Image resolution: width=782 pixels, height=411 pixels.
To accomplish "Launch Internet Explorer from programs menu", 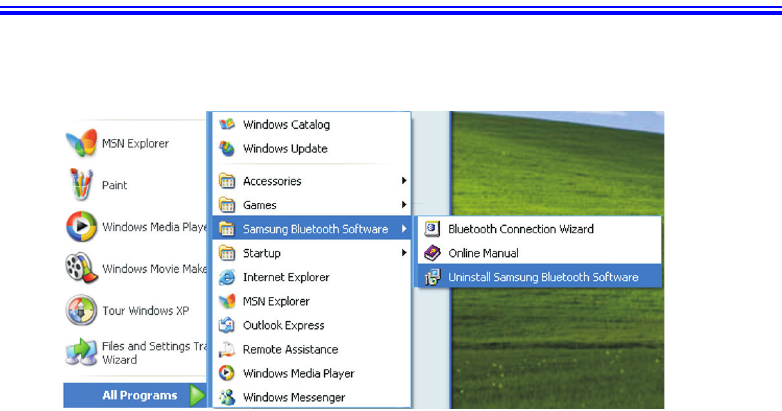I will [312, 277].
